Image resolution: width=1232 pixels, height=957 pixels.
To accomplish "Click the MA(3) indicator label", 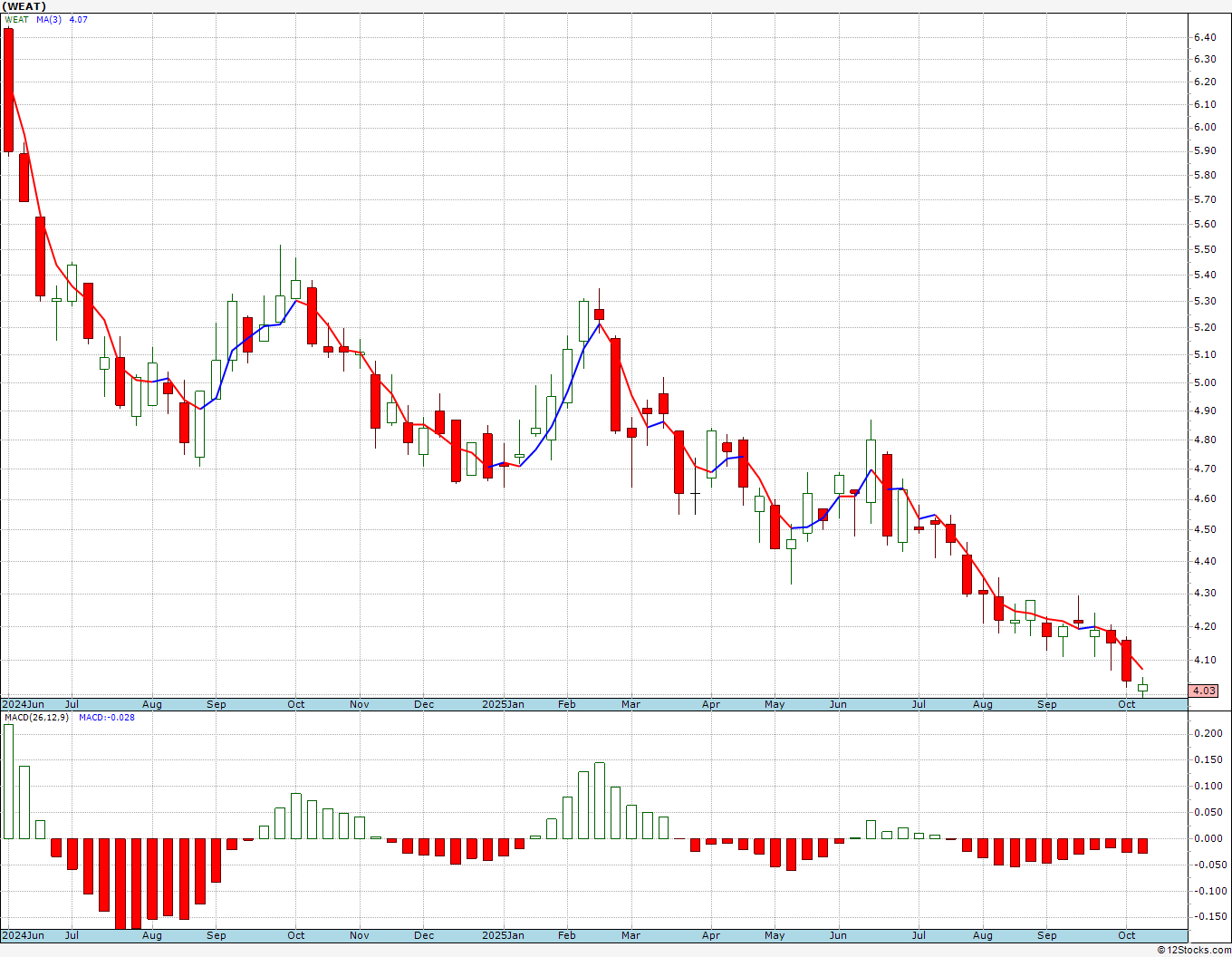I will point(49,19).
